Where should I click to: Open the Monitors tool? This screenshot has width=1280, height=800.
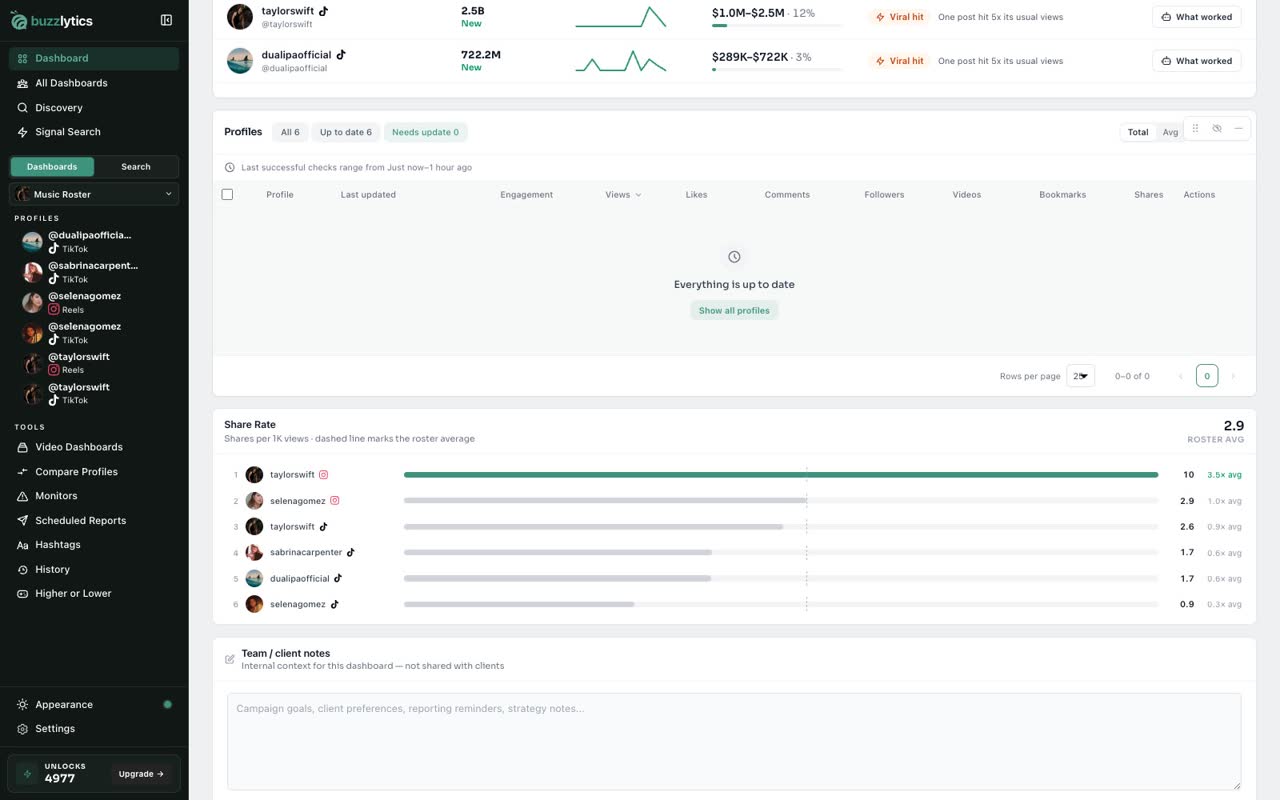coord(94,496)
